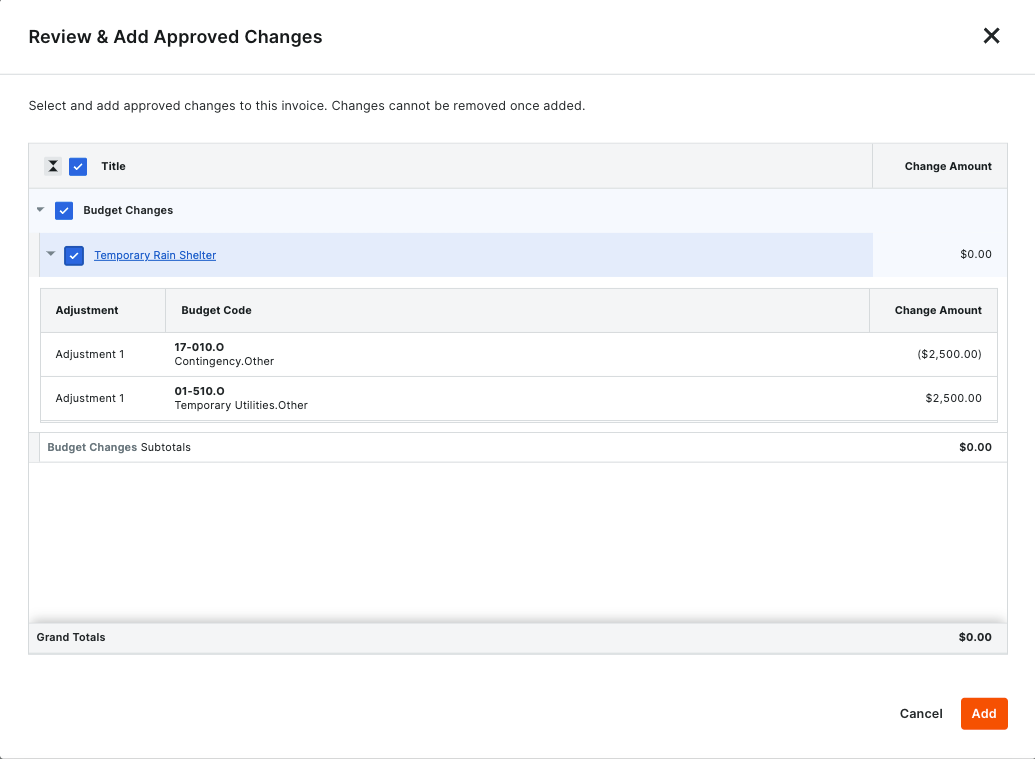Image resolution: width=1035 pixels, height=759 pixels.
Task: Click the Temporary Rain Shelter $0.00 amount
Action: [976, 254]
